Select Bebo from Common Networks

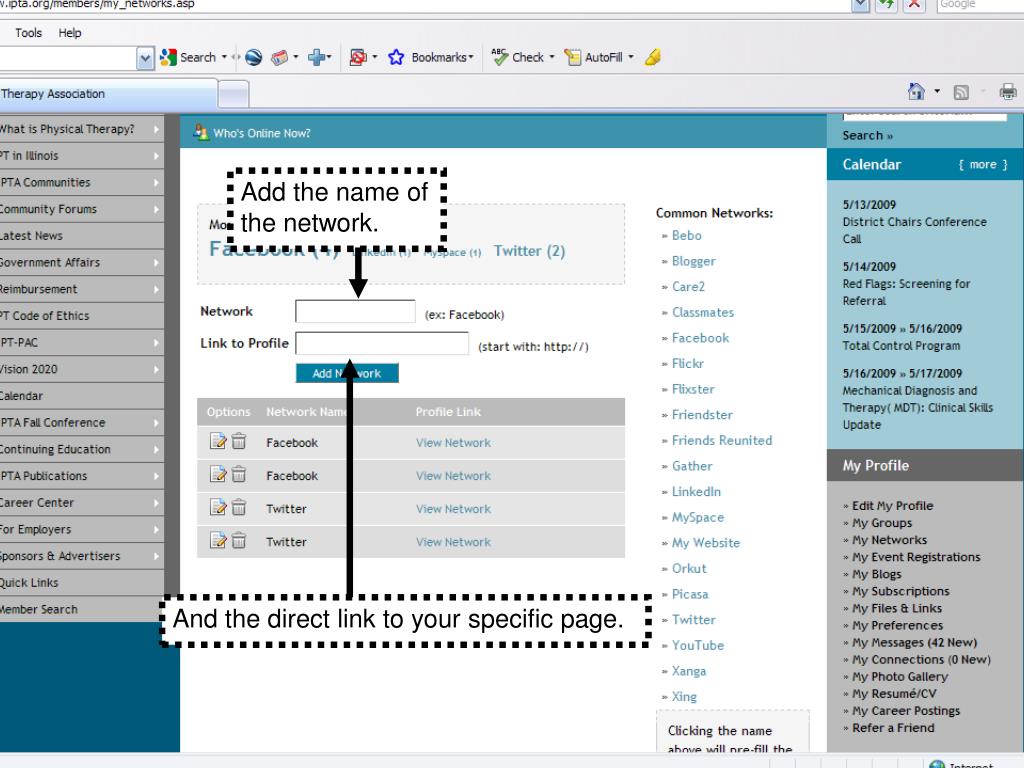pyautogui.click(x=686, y=235)
